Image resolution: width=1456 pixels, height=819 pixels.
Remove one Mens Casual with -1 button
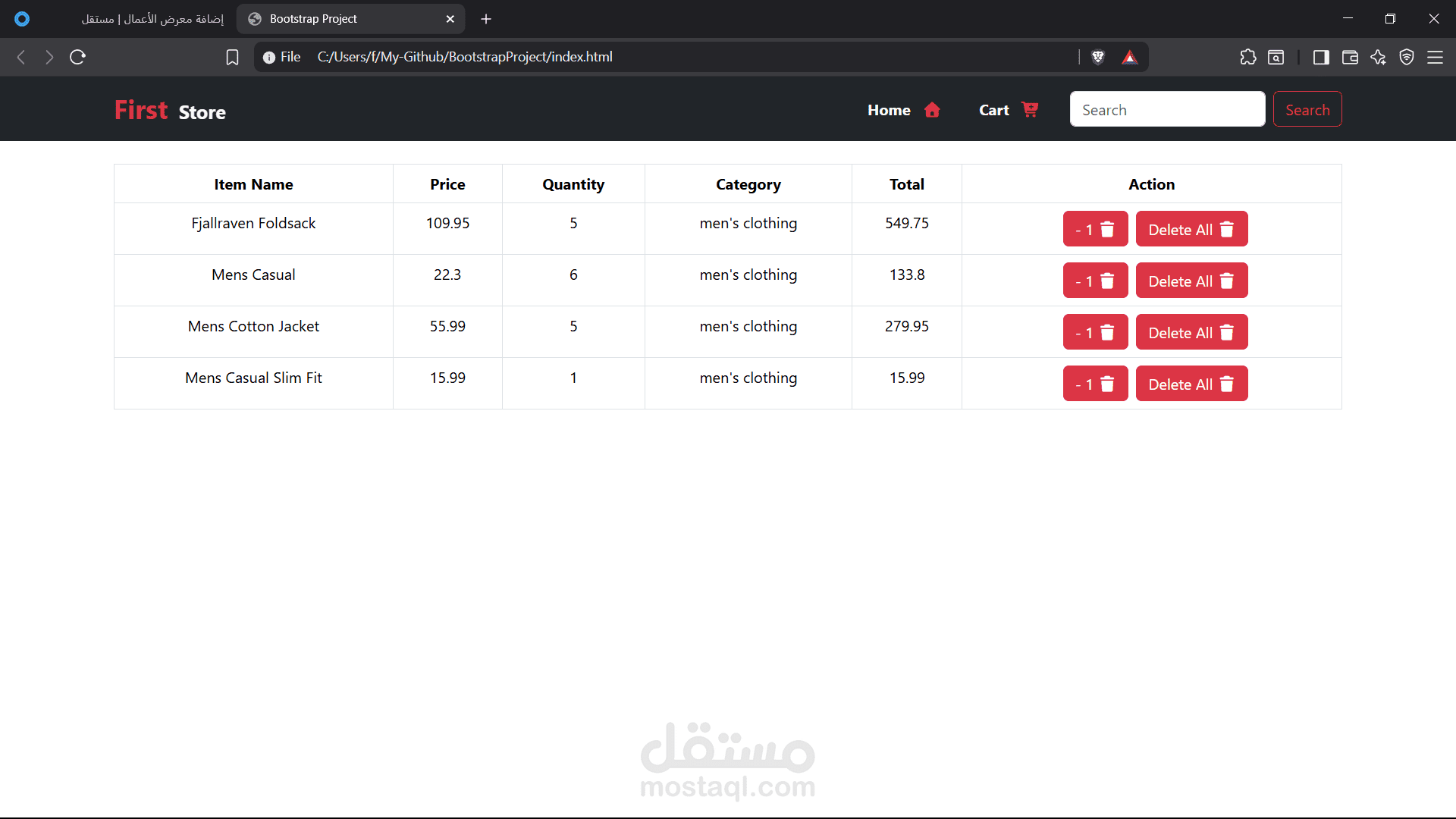point(1095,281)
